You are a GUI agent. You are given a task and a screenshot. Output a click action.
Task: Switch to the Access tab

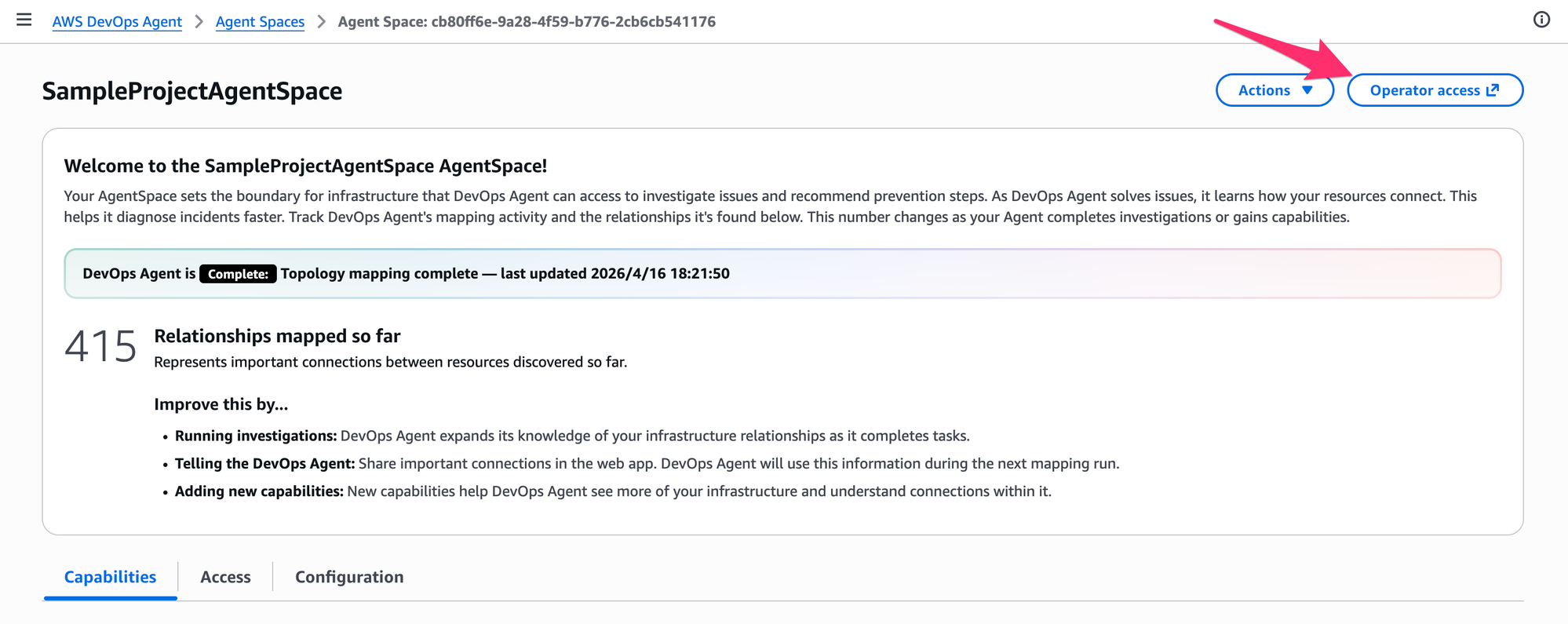click(225, 577)
